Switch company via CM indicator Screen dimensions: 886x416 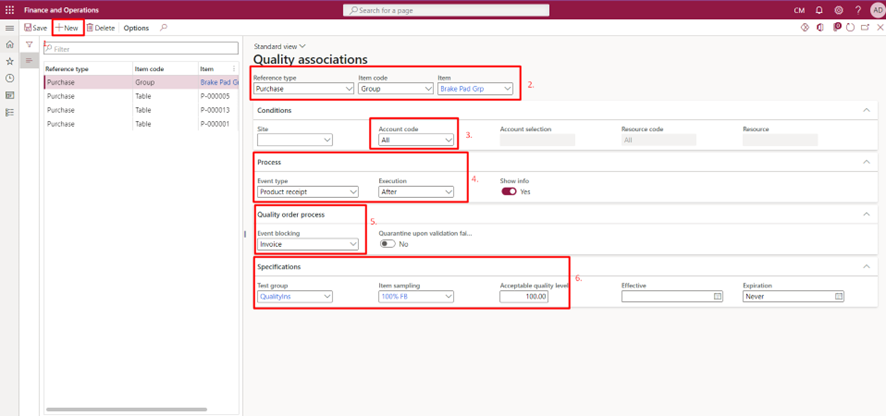coord(799,10)
